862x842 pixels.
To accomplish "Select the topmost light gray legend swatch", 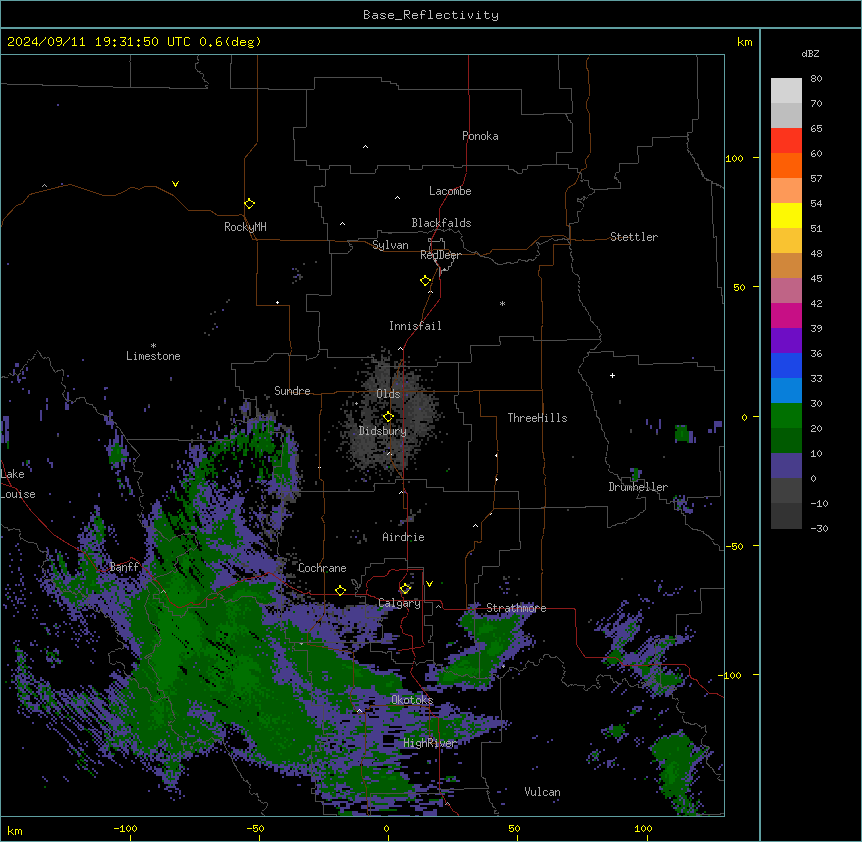I will [x=786, y=90].
